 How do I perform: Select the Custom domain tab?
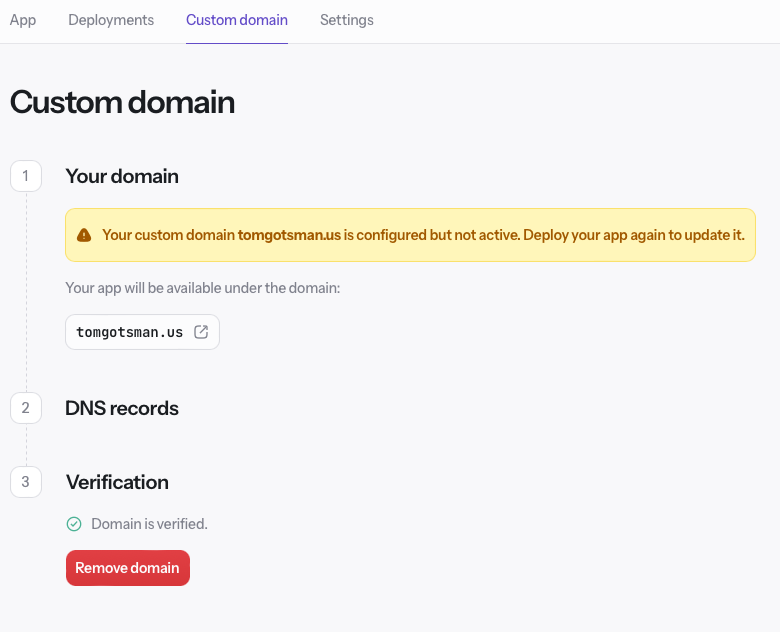coord(236,20)
